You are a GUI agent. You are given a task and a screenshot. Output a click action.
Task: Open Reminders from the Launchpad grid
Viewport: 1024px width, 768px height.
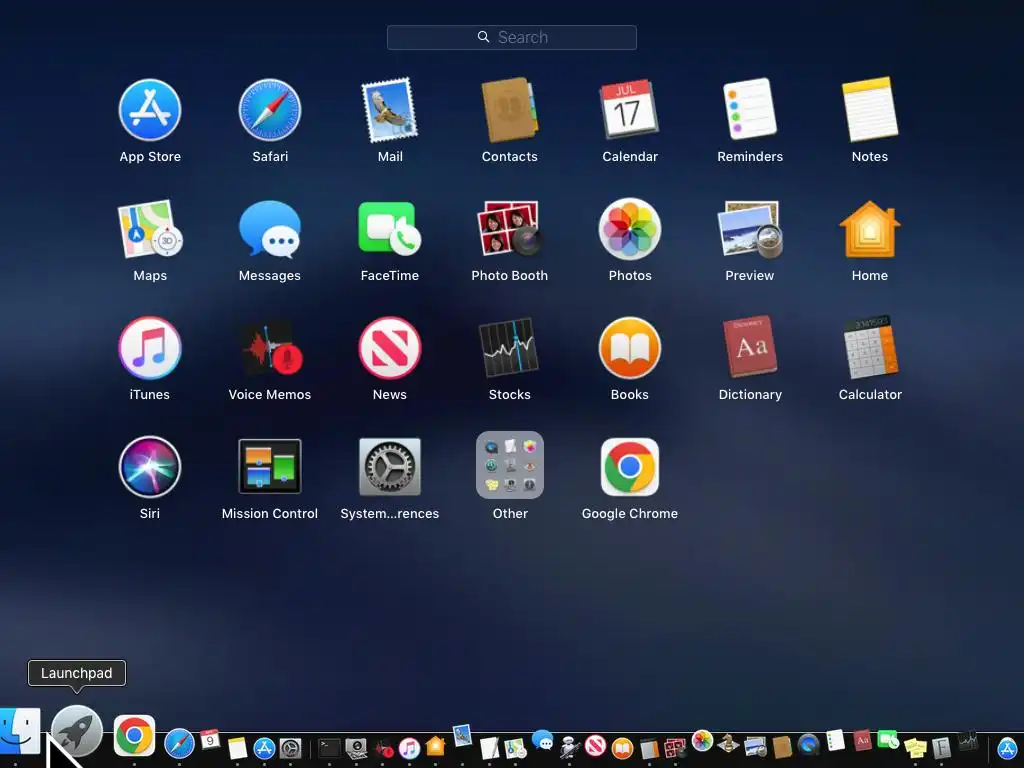[x=750, y=110]
